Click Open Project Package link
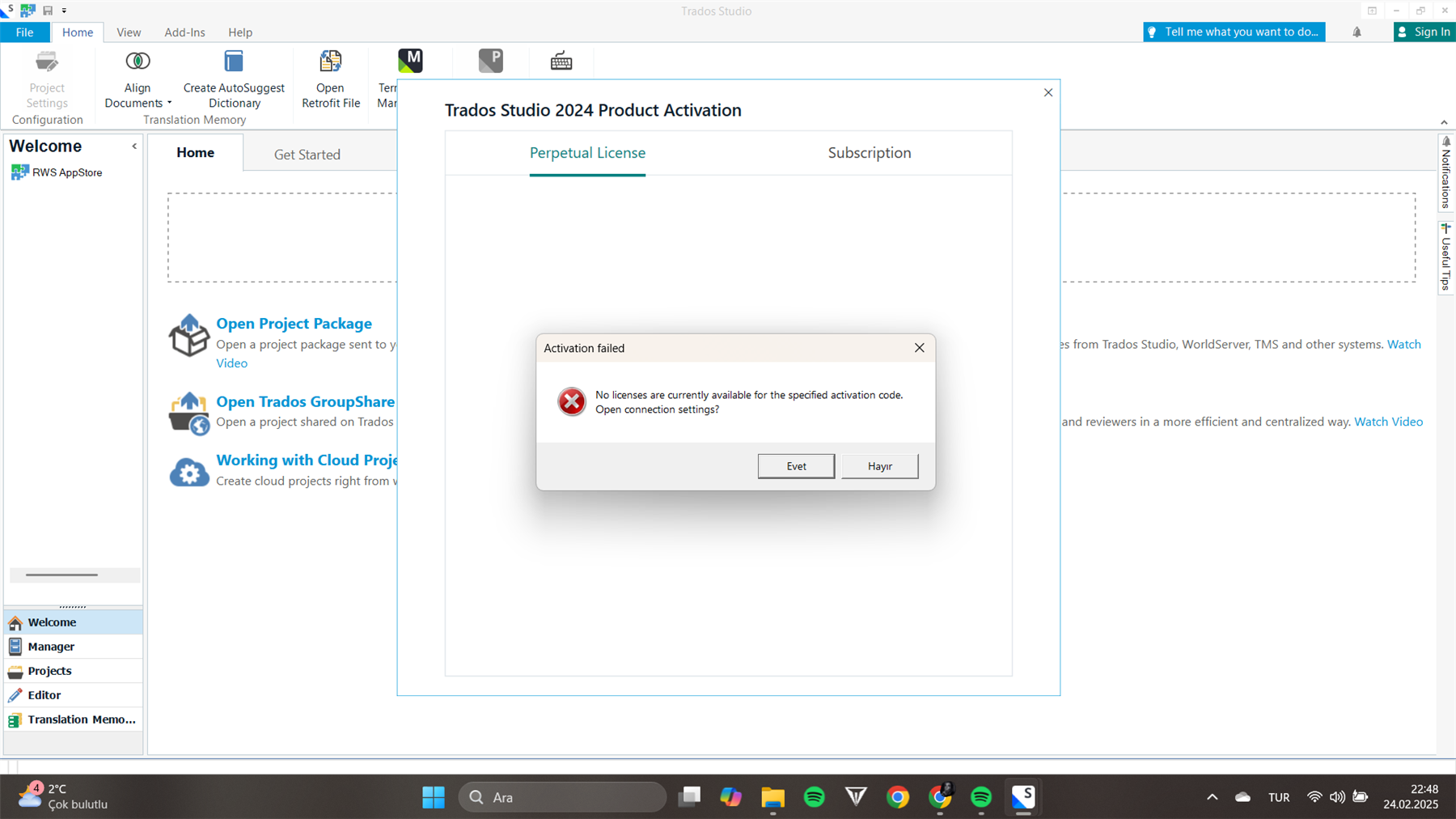The height and width of the screenshot is (819, 1456). (x=294, y=324)
